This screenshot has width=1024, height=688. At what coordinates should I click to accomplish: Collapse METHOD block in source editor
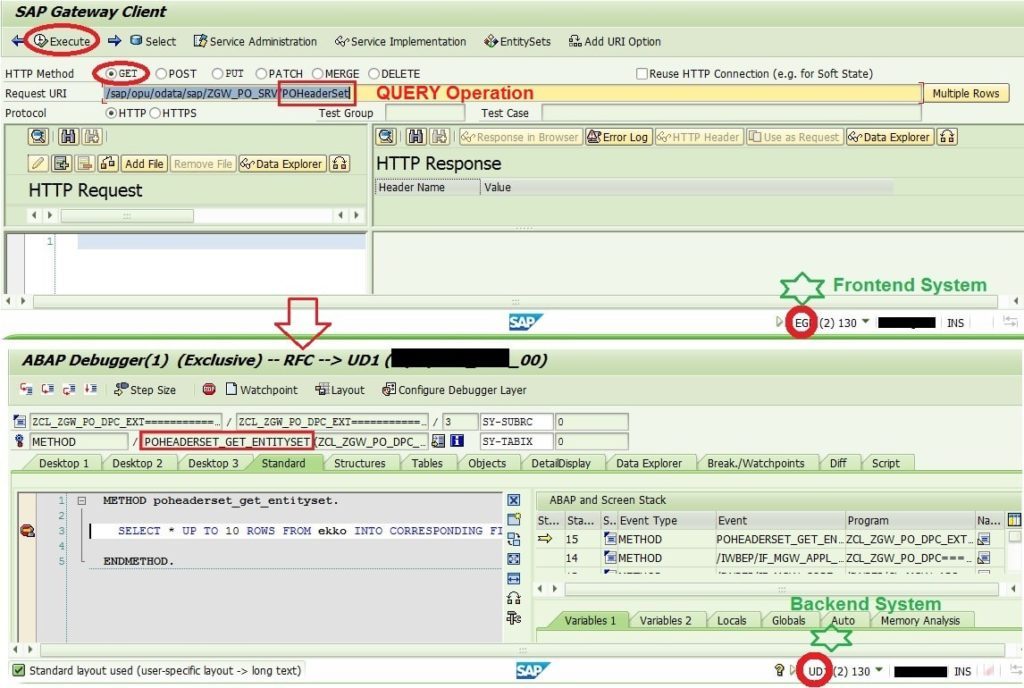click(x=82, y=501)
